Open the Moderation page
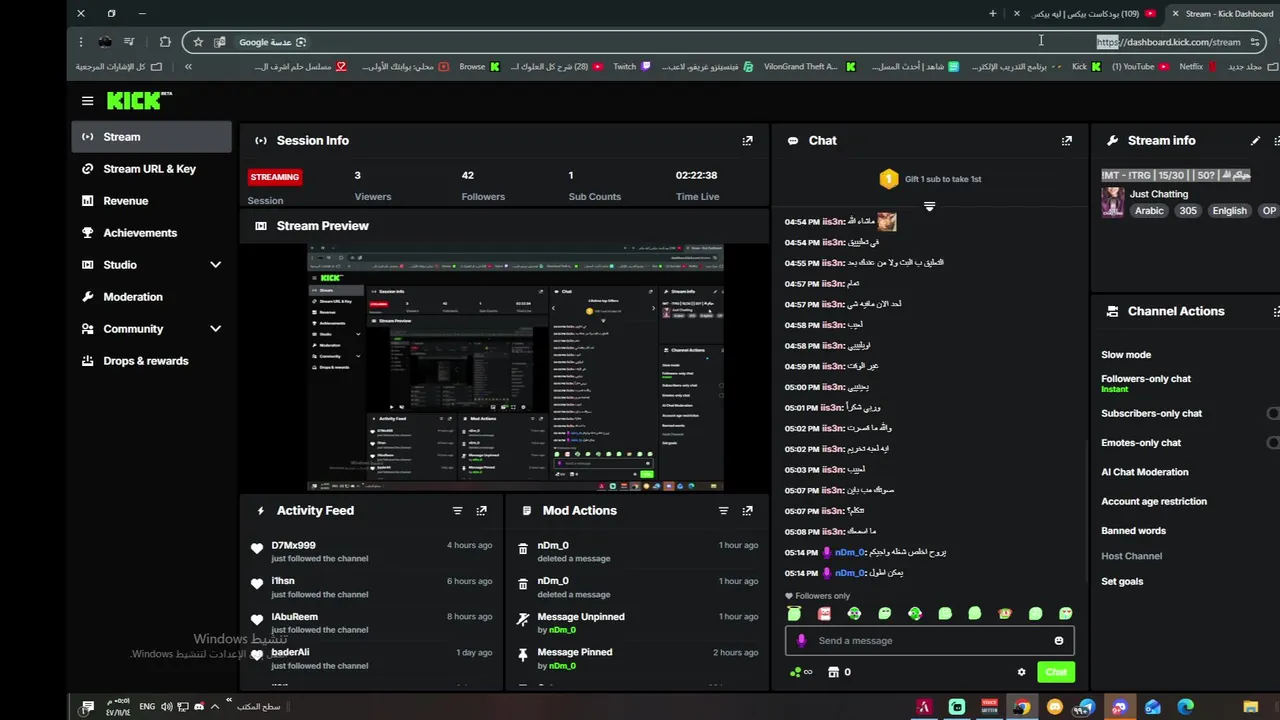 [152, 297]
